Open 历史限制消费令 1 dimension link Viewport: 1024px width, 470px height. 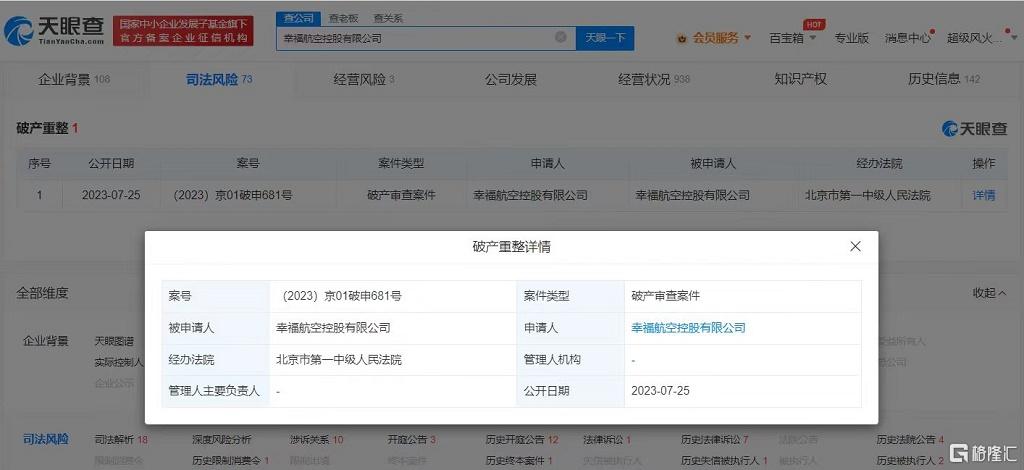231,461
